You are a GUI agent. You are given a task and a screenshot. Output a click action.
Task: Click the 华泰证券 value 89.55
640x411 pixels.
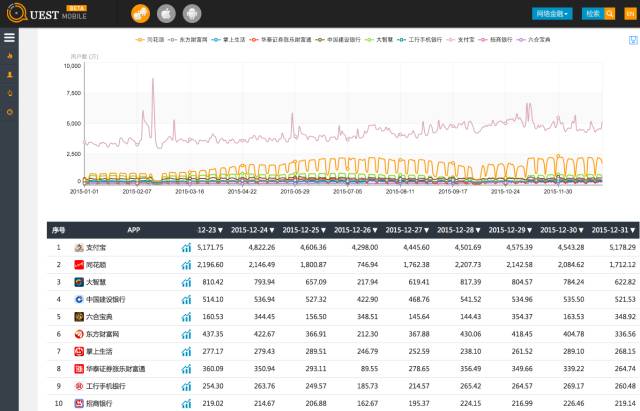[x=370, y=369]
